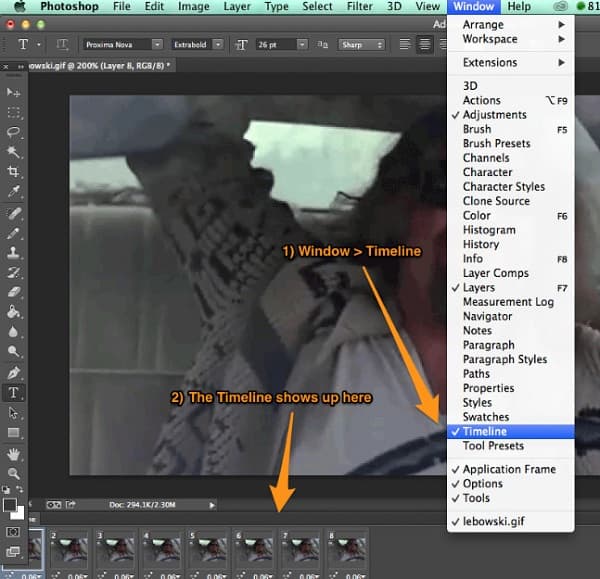Open Navigator panel from Window menu
The width and height of the screenshot is (600, 579).
click(x=510, y=316)
